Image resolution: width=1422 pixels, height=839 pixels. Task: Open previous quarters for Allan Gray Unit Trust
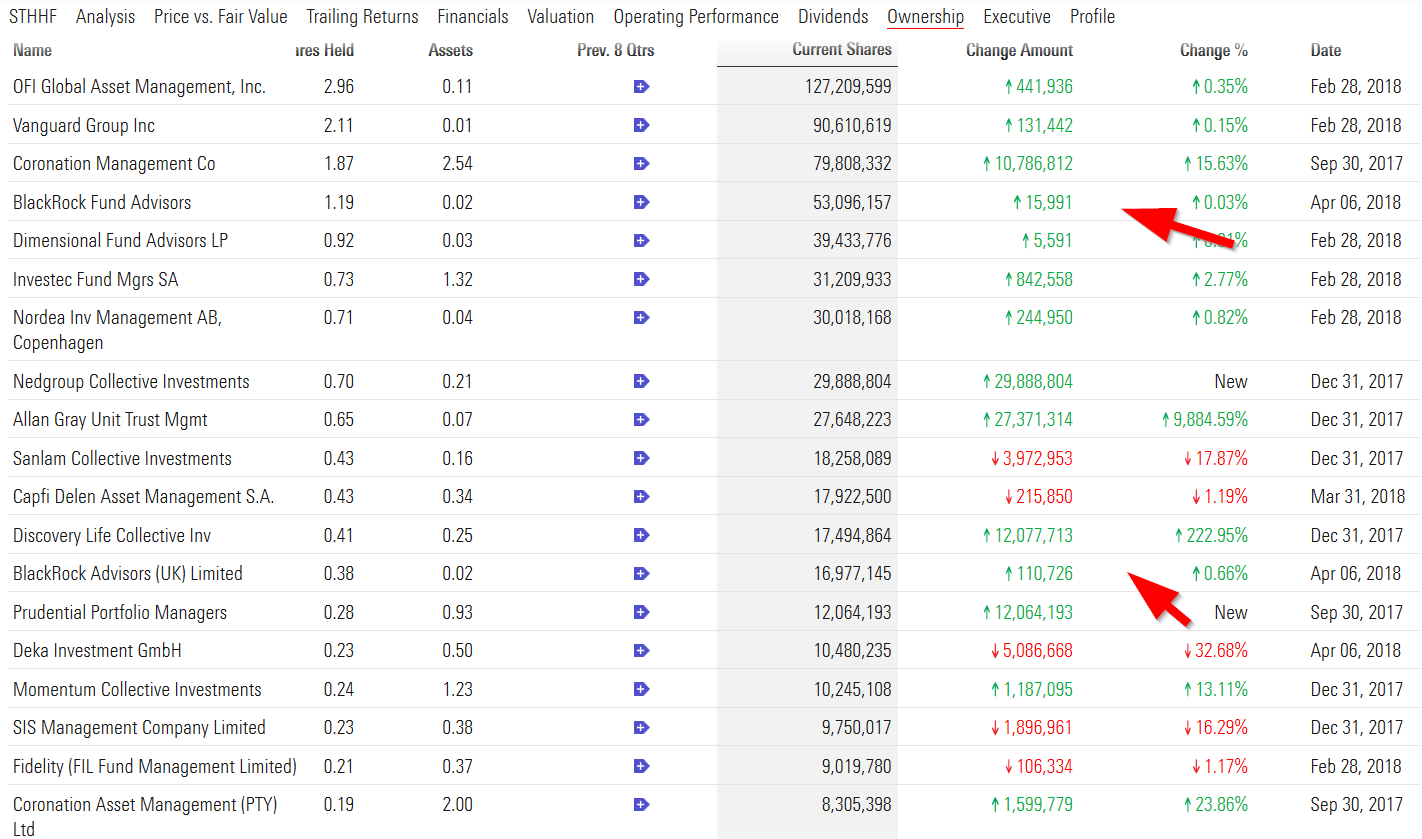point(642,420)
